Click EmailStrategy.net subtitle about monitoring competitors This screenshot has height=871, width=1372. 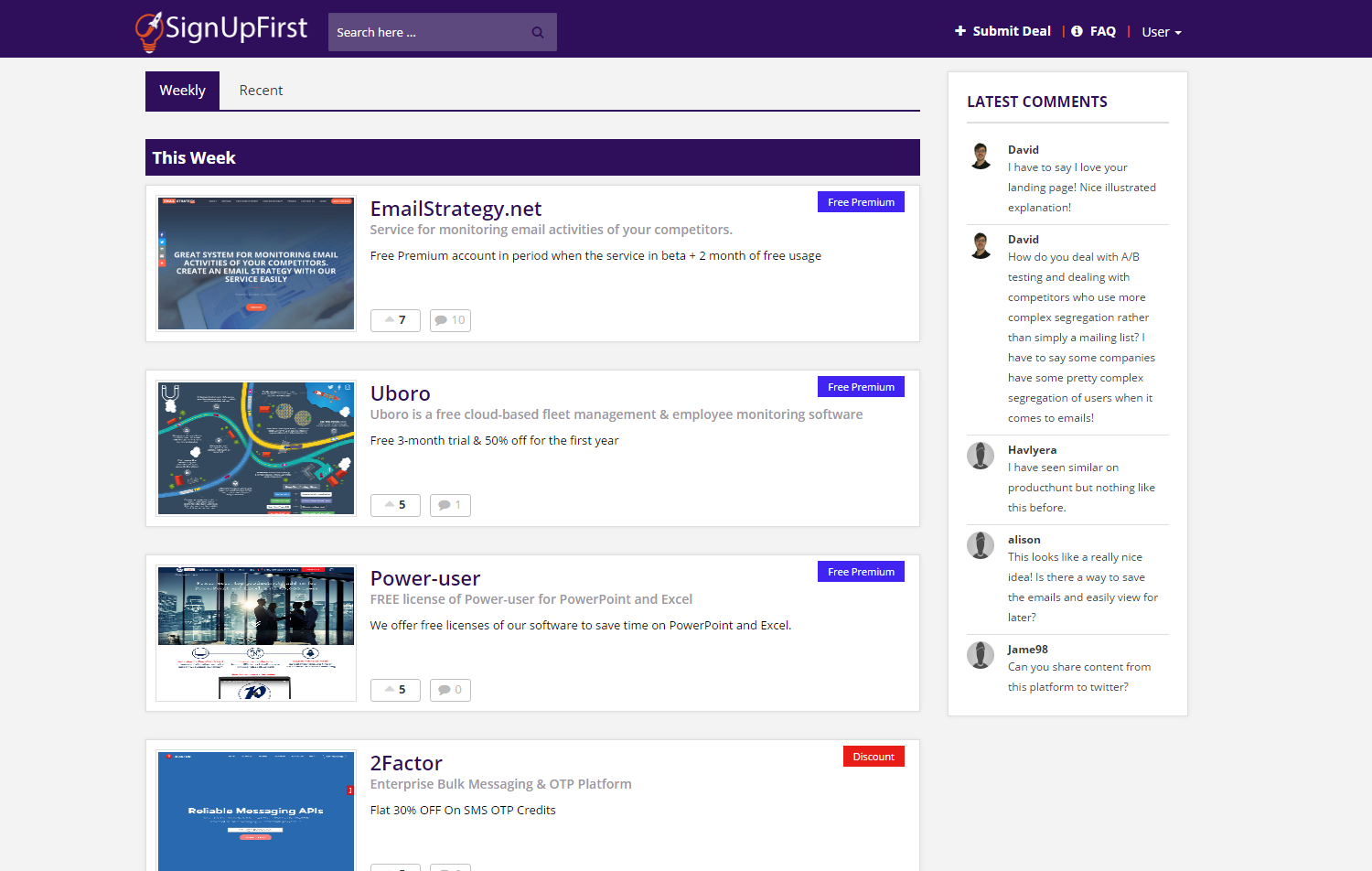[x=551, y=230]
